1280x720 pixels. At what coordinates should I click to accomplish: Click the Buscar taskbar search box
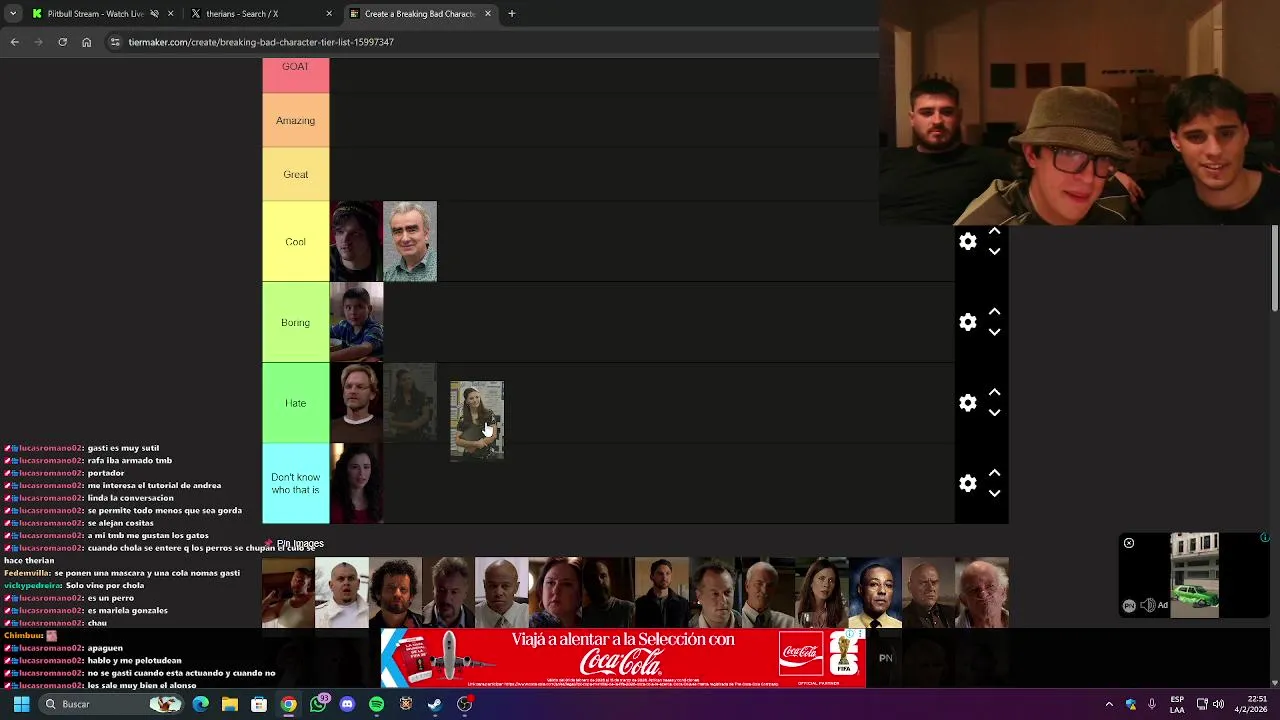(x=112, y=704)
